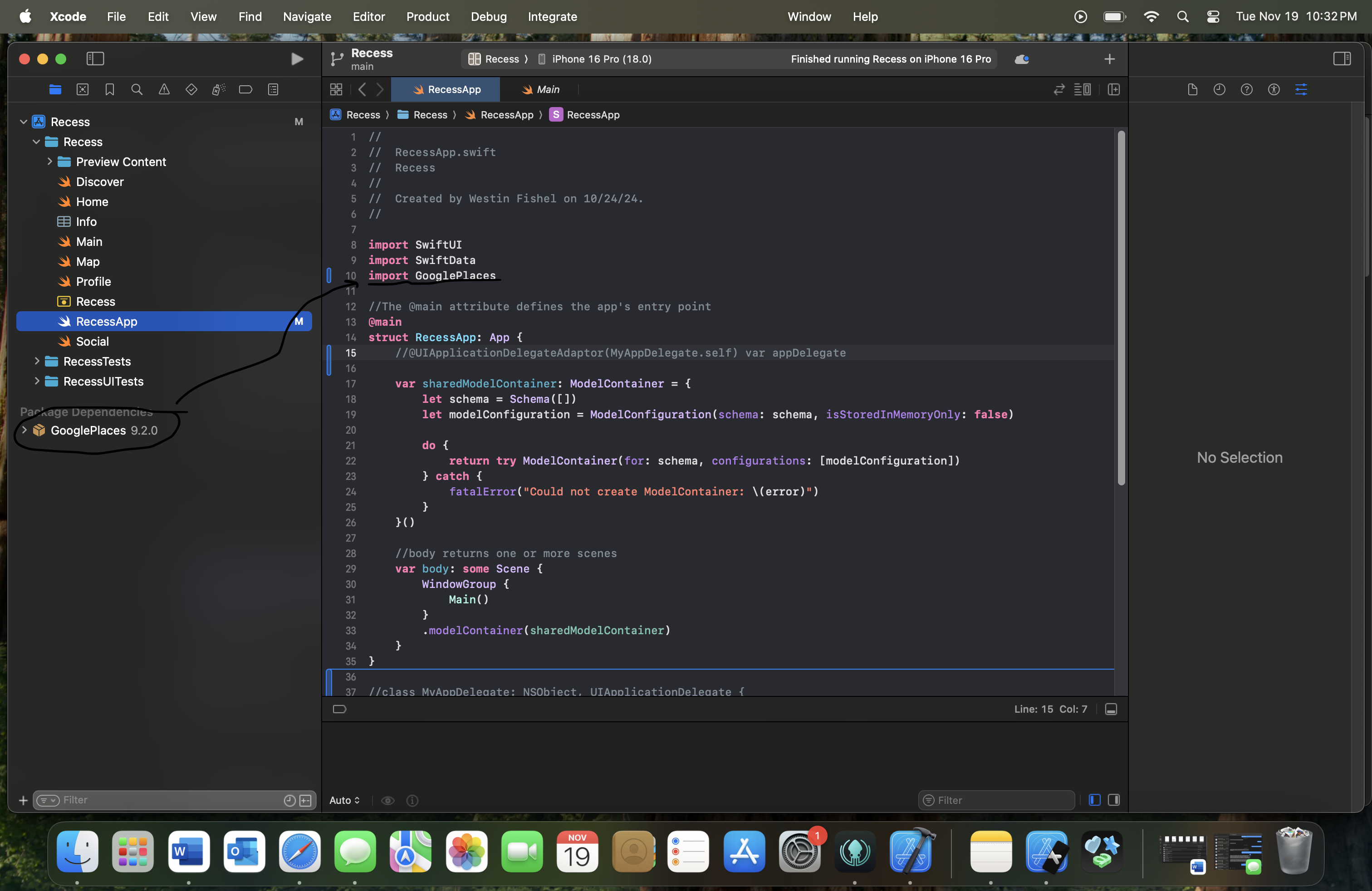Open the Project navigator folder icon
The width and height of the screenshot is (1372, 891).
coord(55,89)
